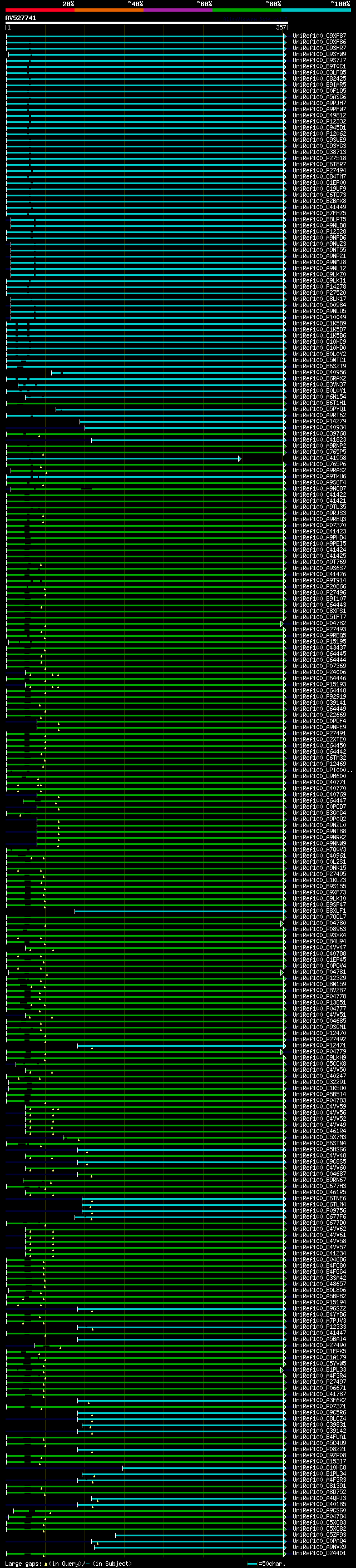Select the UniRef100_Q41234 hit label

(x=319, y=1254)
